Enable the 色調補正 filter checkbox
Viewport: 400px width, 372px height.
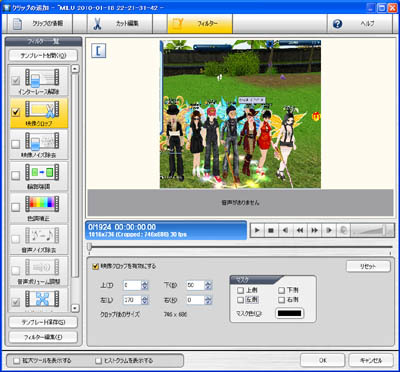tap(15, 207)
